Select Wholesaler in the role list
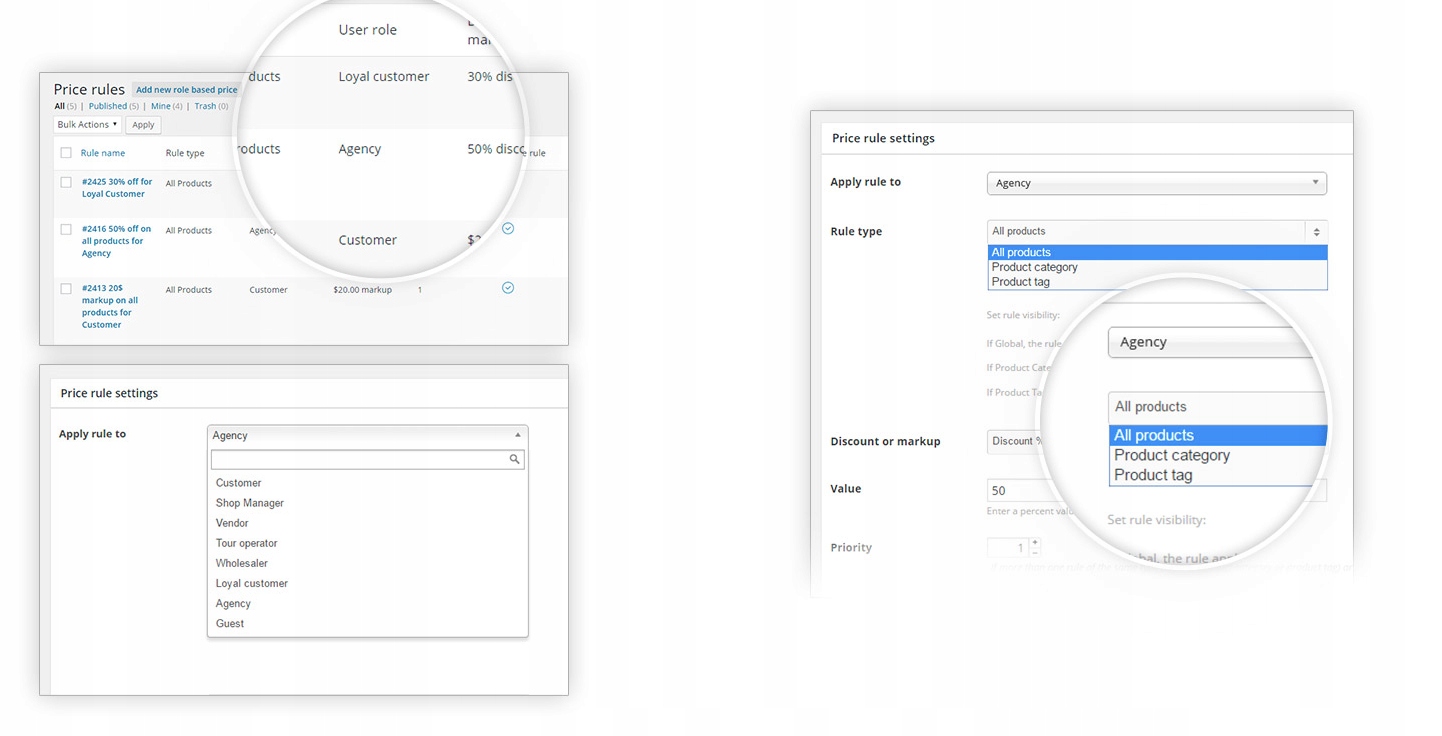This screenshot has height=736, width=1442. point(242,563)
